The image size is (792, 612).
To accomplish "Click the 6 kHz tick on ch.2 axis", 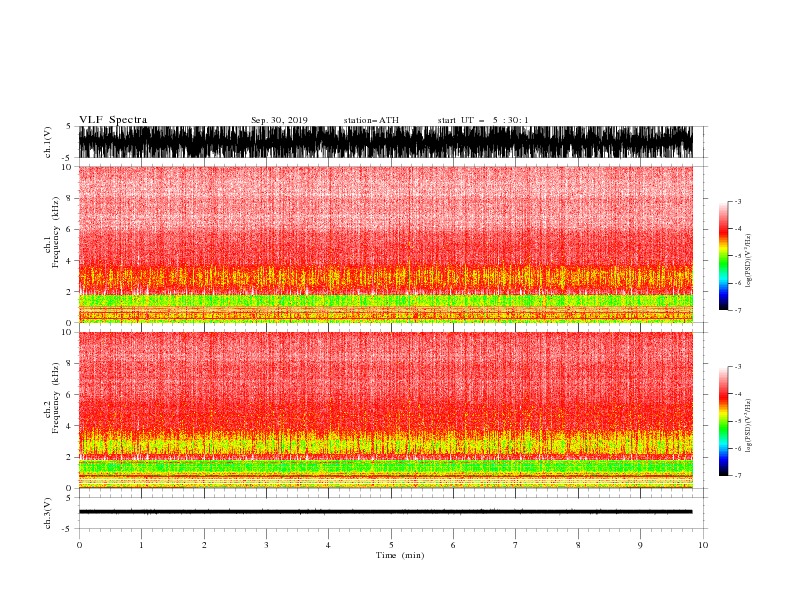I will click(69, 395).
